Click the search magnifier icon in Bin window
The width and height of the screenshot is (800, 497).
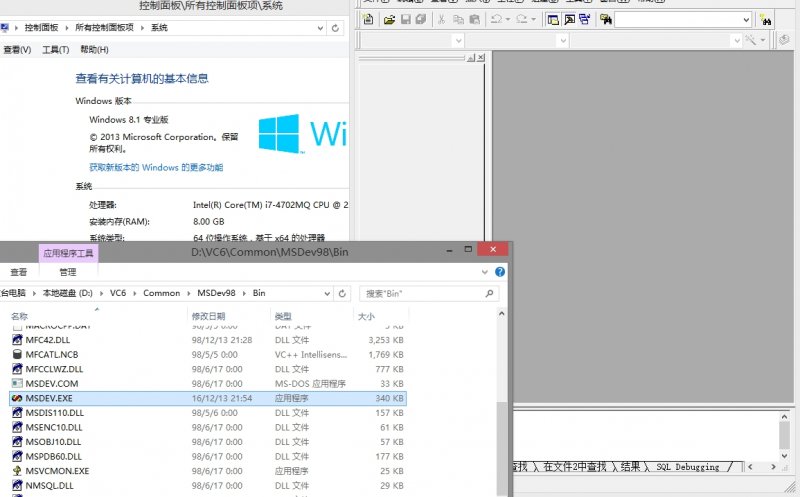tap(489, 293)
